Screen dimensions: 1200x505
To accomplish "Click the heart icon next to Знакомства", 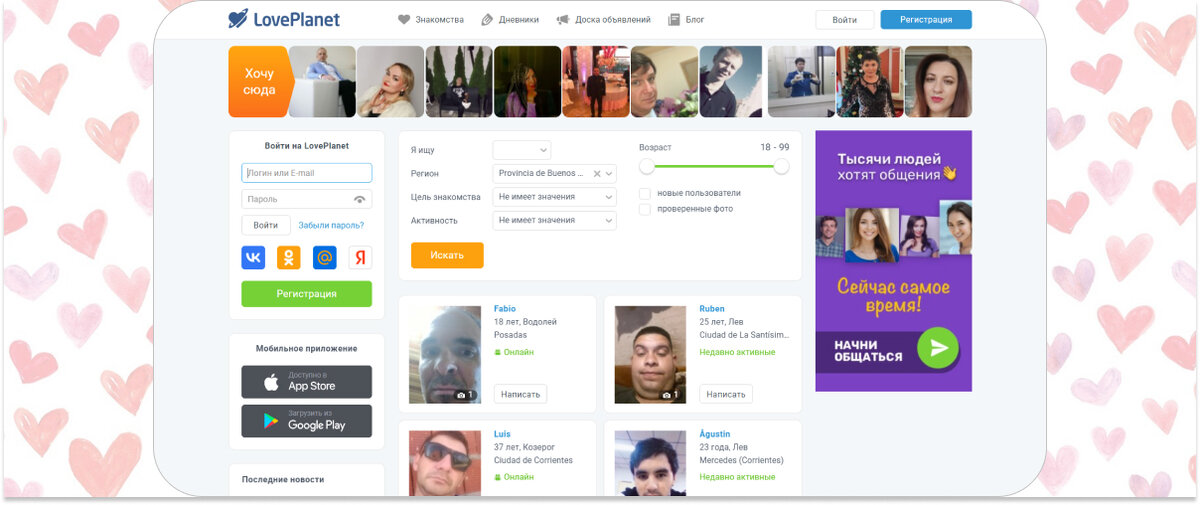I will pos(404,19).
